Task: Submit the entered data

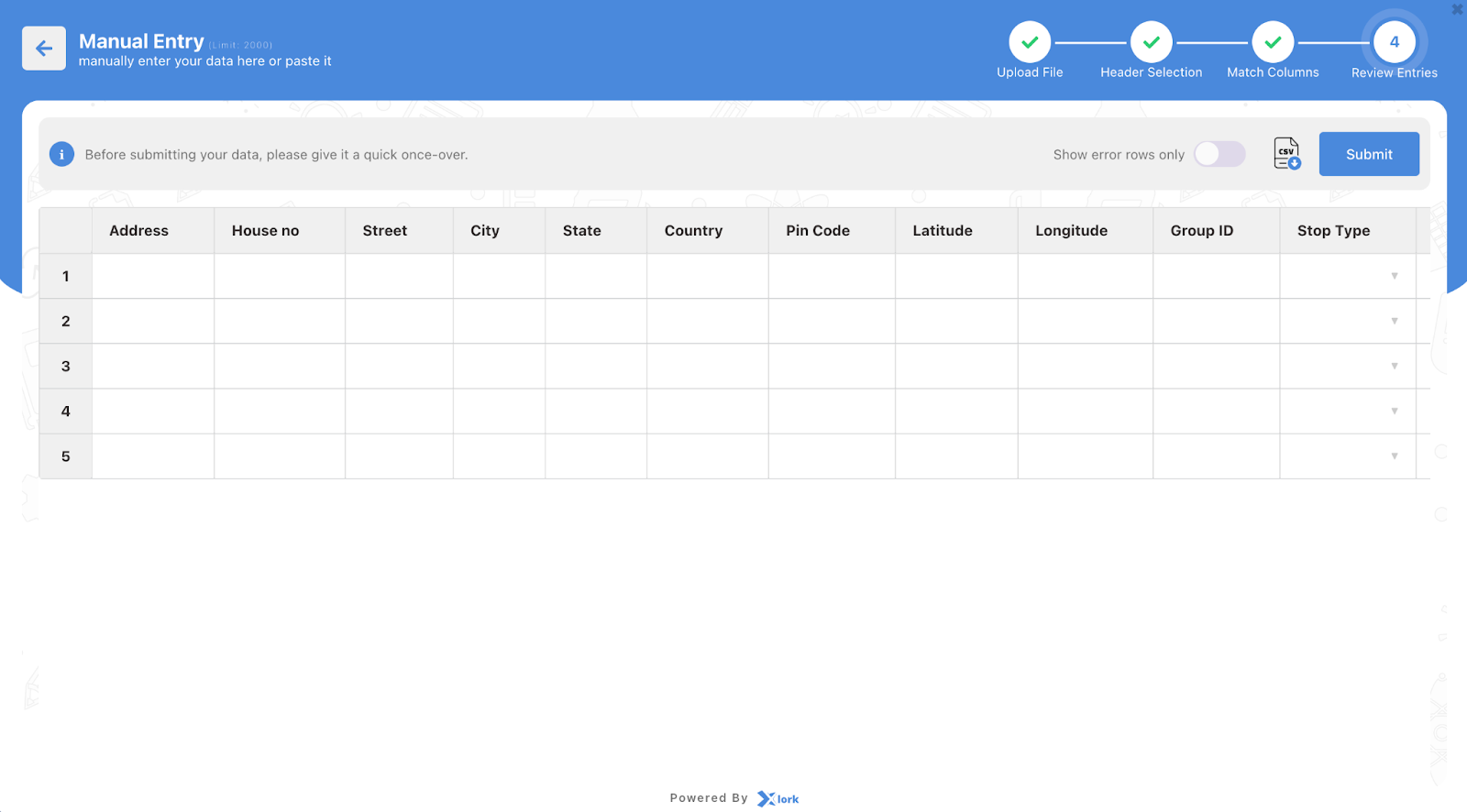Action: [1369, 154]
